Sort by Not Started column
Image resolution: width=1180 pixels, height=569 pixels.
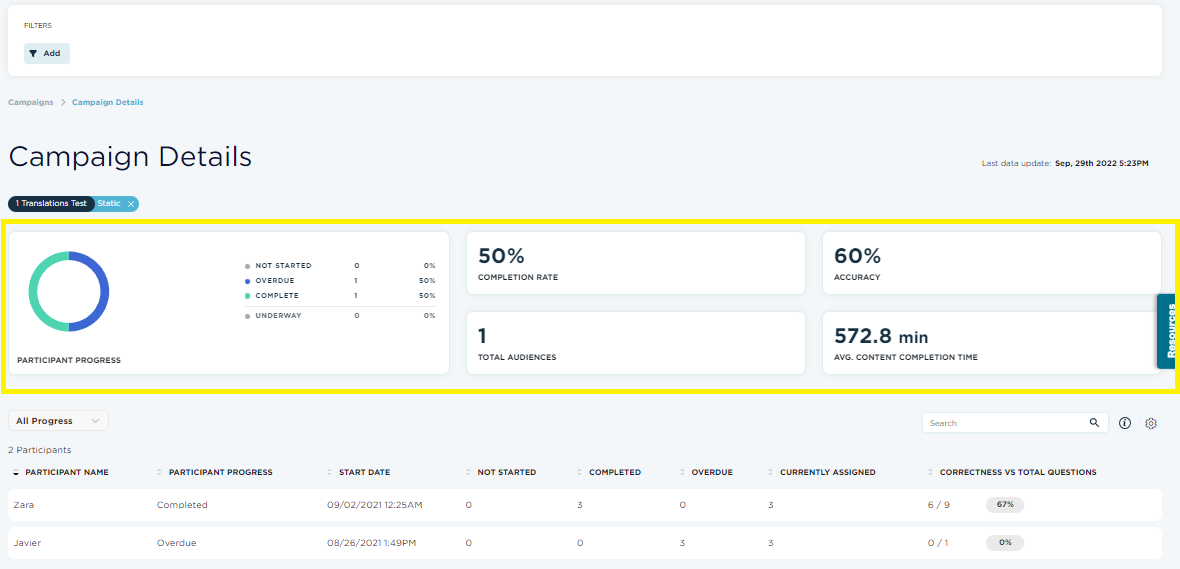(501, 473)
